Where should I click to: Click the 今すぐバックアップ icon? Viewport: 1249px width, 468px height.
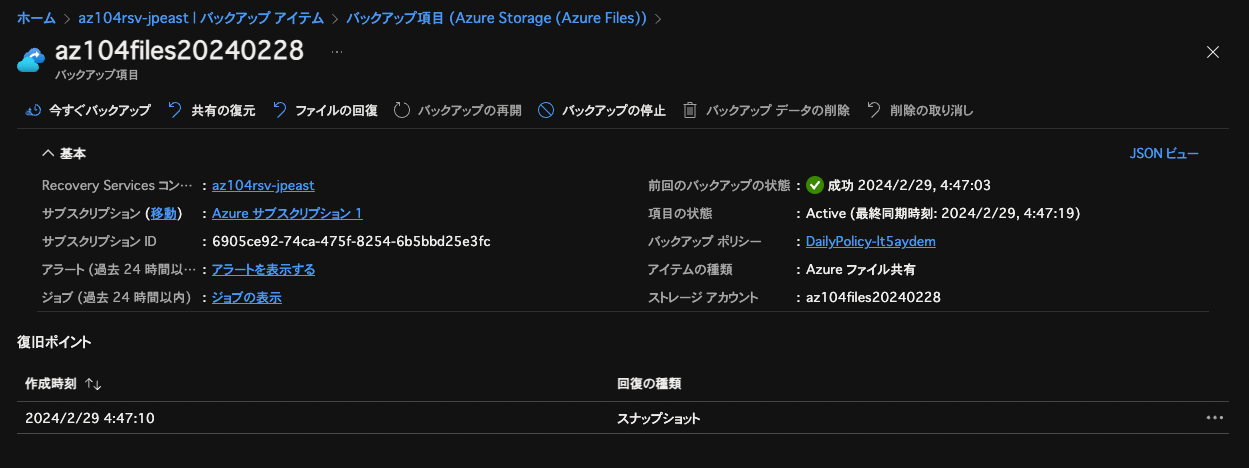pos(33,110)
